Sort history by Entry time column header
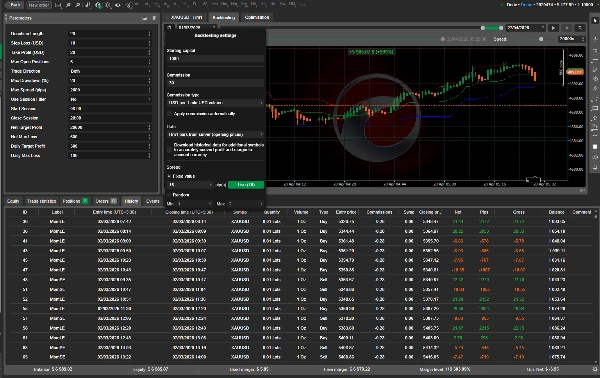 (x=114, y=212)
